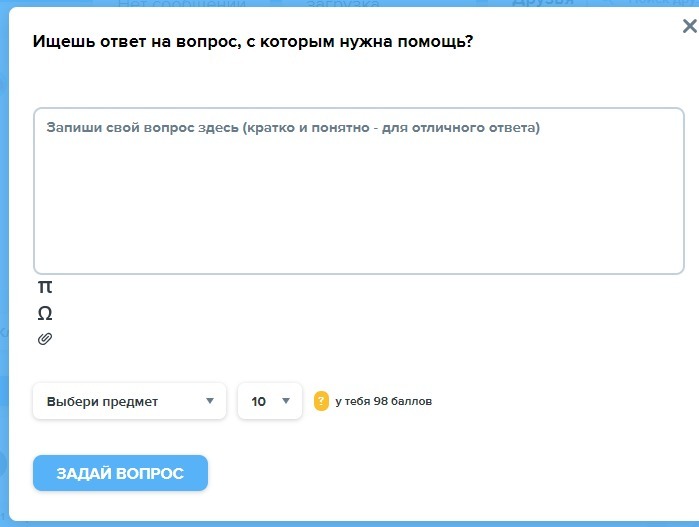Screen dimensions: 699x527
Task: Click the number 10 in the points selector
Action: point(259,402)
